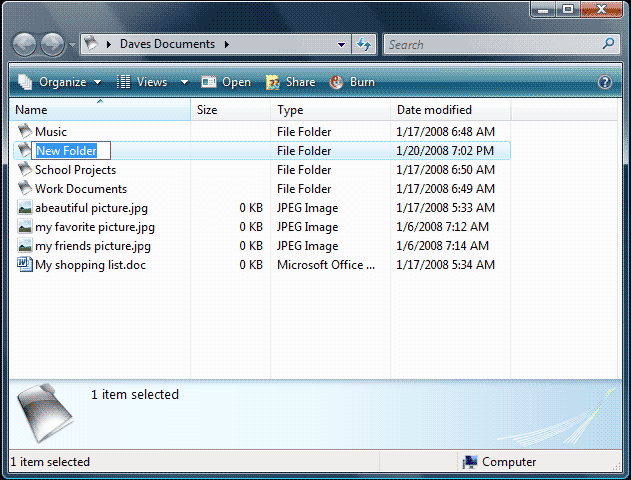Viewport: 631px width, 480px height.
Task: Click the folder icon in address bar
Action: [x=92, y=43]
